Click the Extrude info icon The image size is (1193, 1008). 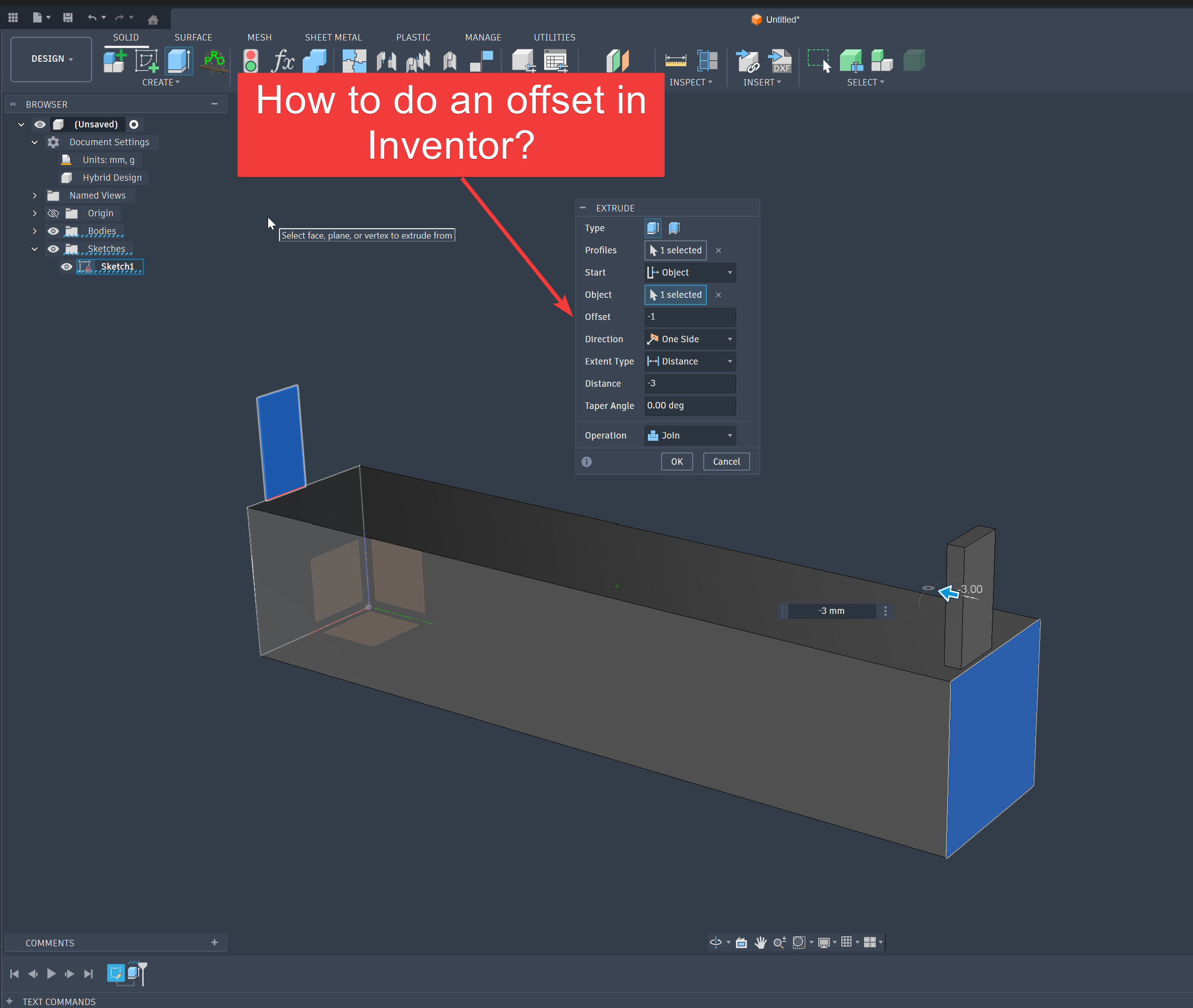point(586,462)
